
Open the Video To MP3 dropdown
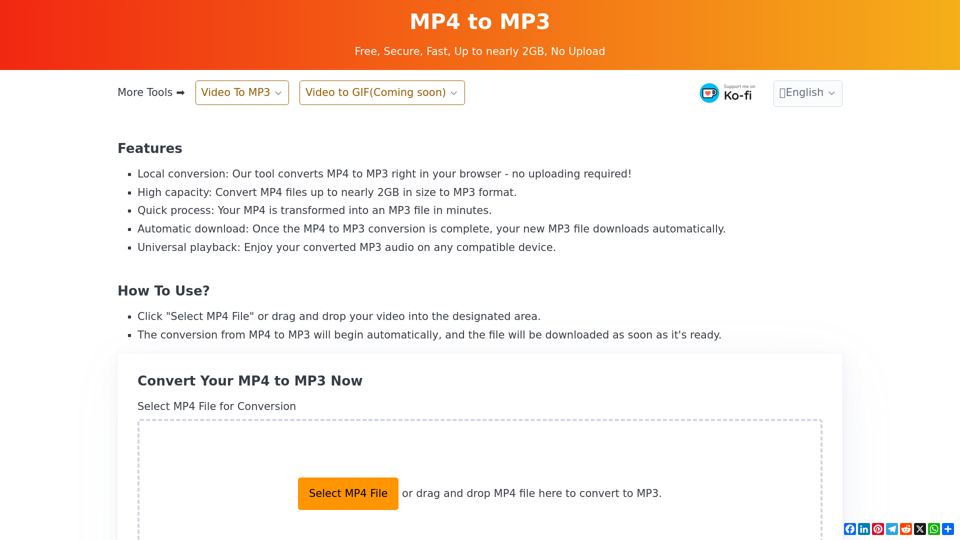[x=242, y=93]
